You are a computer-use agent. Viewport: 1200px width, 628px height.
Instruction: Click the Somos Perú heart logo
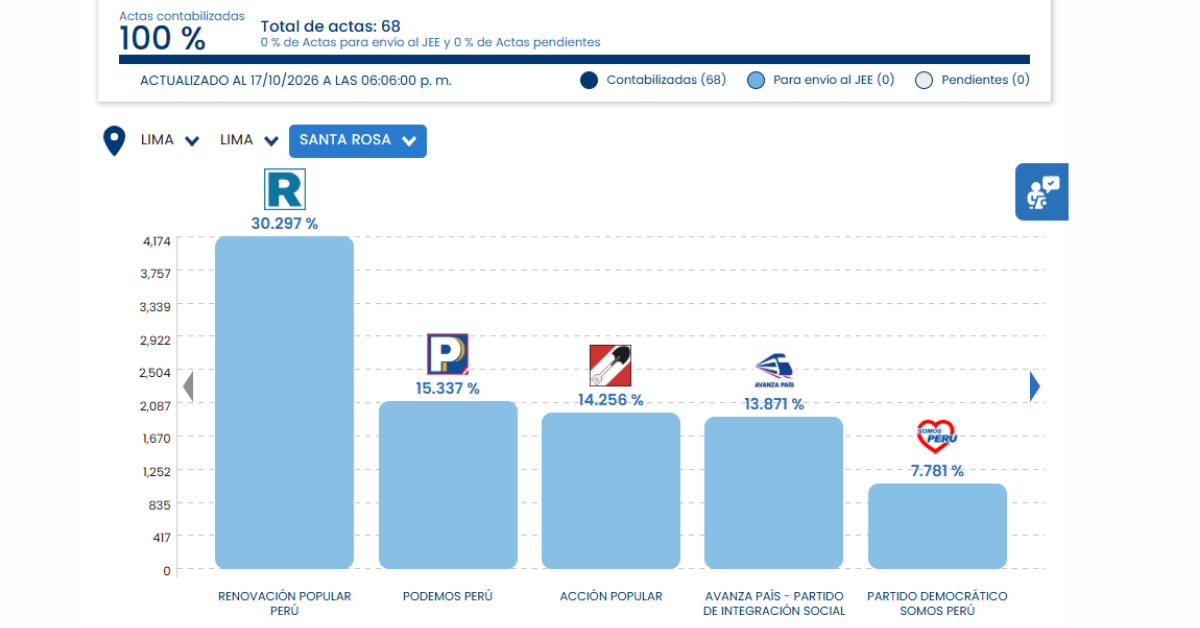pos(936,436)
